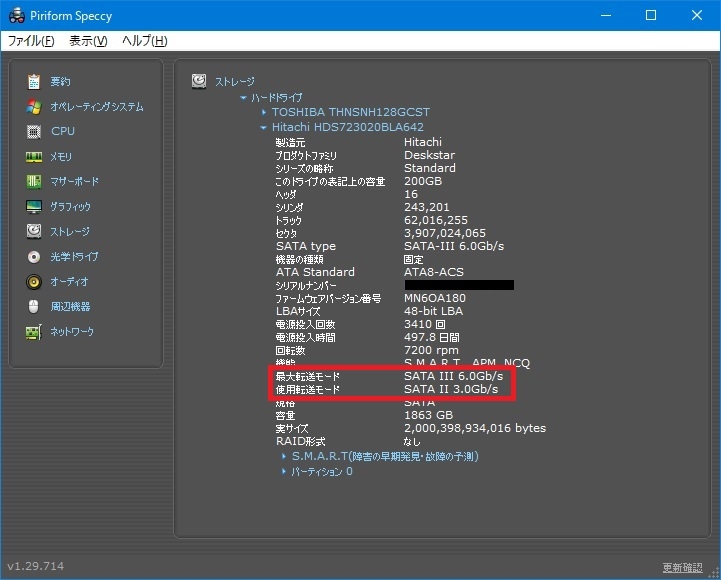Screen dimensions: 721x580
Task: Expand the S.M.A.R.T section arrow
Action: point(284,456)
